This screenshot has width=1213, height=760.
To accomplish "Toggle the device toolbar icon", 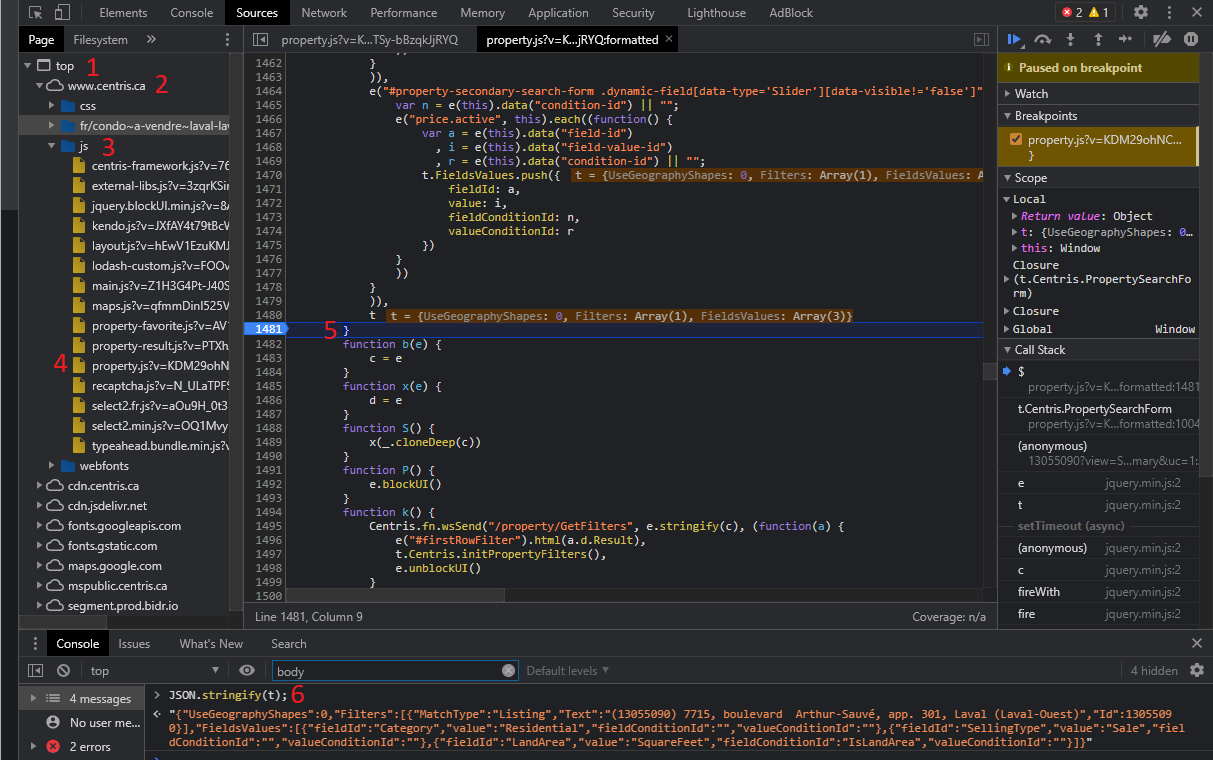I will coord(62,13).
